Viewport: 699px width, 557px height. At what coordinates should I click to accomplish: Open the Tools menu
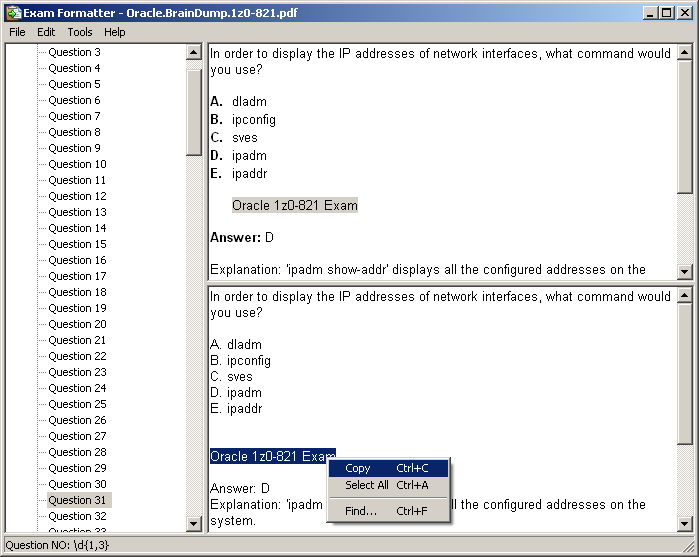[x=80, y=32]
